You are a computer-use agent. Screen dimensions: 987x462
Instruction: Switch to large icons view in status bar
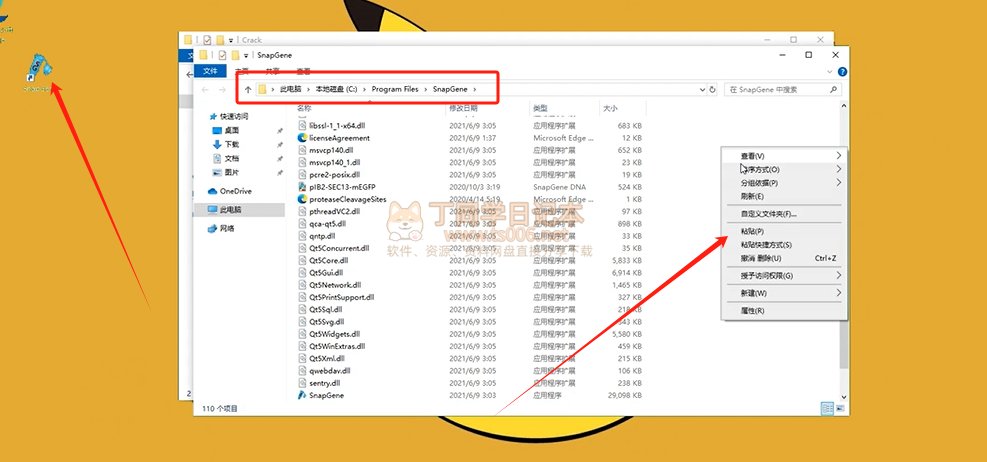pyautogui.click(x=839, y=409)
